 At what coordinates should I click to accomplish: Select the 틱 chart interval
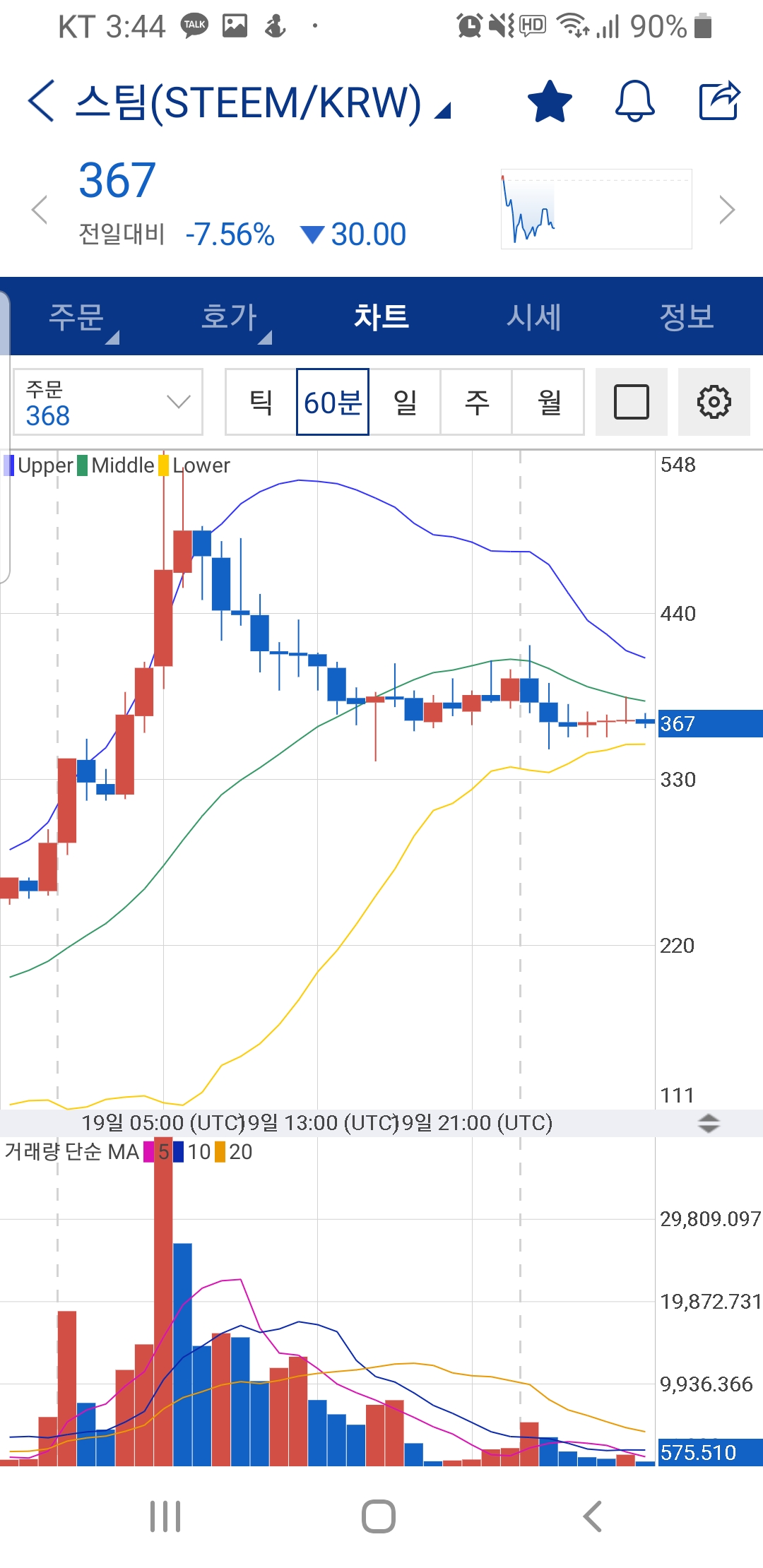click(261, 402)
